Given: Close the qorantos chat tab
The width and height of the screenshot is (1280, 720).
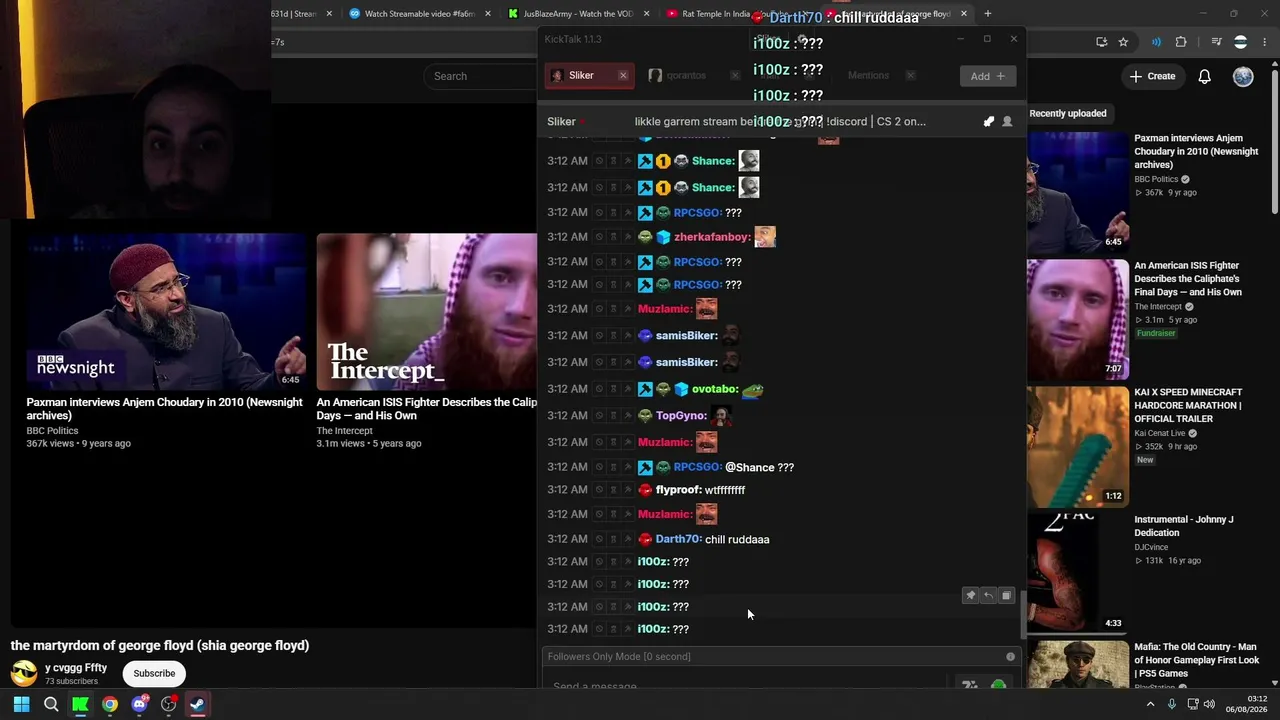Looking at the screenshot, I should pos(735,76).
